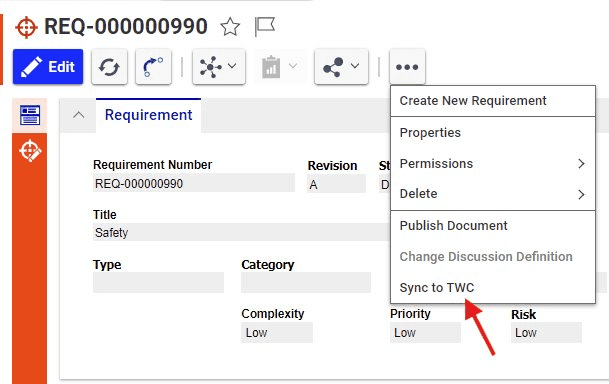Click the blue Edit button

tap(48, 67)
